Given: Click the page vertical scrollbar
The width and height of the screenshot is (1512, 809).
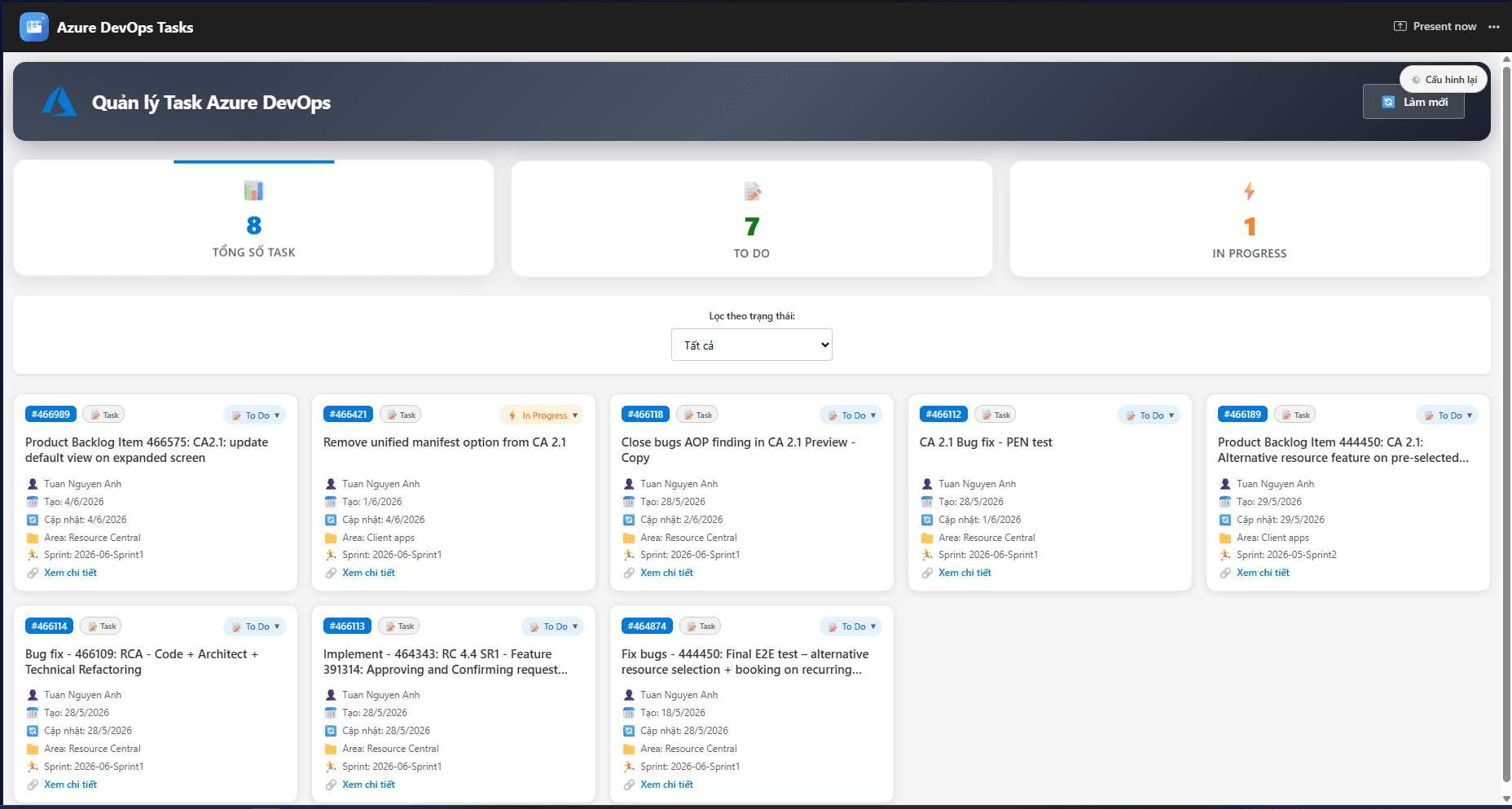Looking at the screenshot, I should [x=1506, y=424].
